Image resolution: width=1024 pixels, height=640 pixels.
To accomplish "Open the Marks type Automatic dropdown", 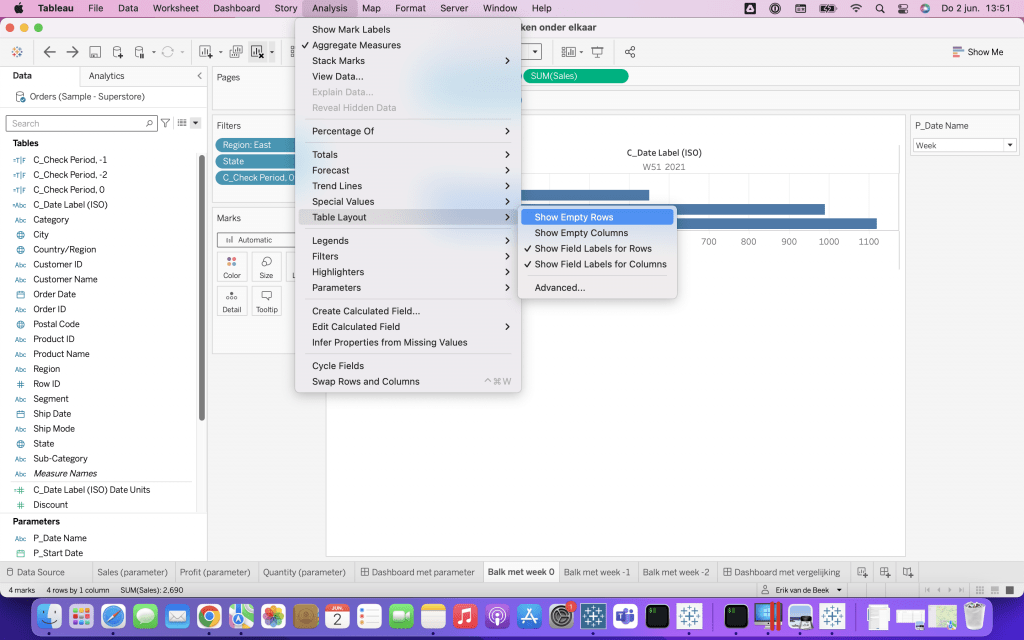I will point(255,240).
